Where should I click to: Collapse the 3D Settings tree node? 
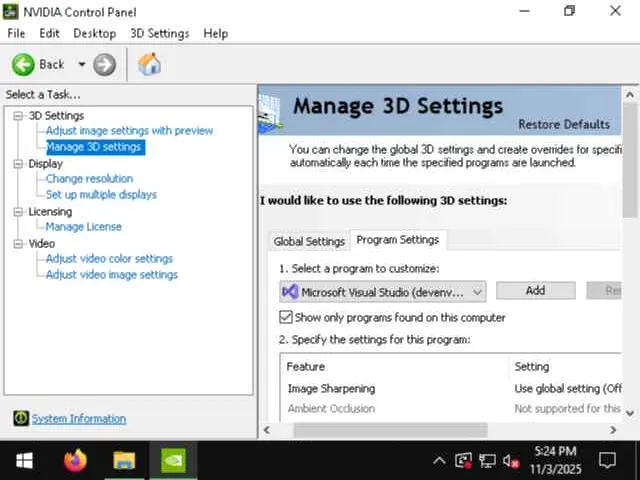[18, 116]
